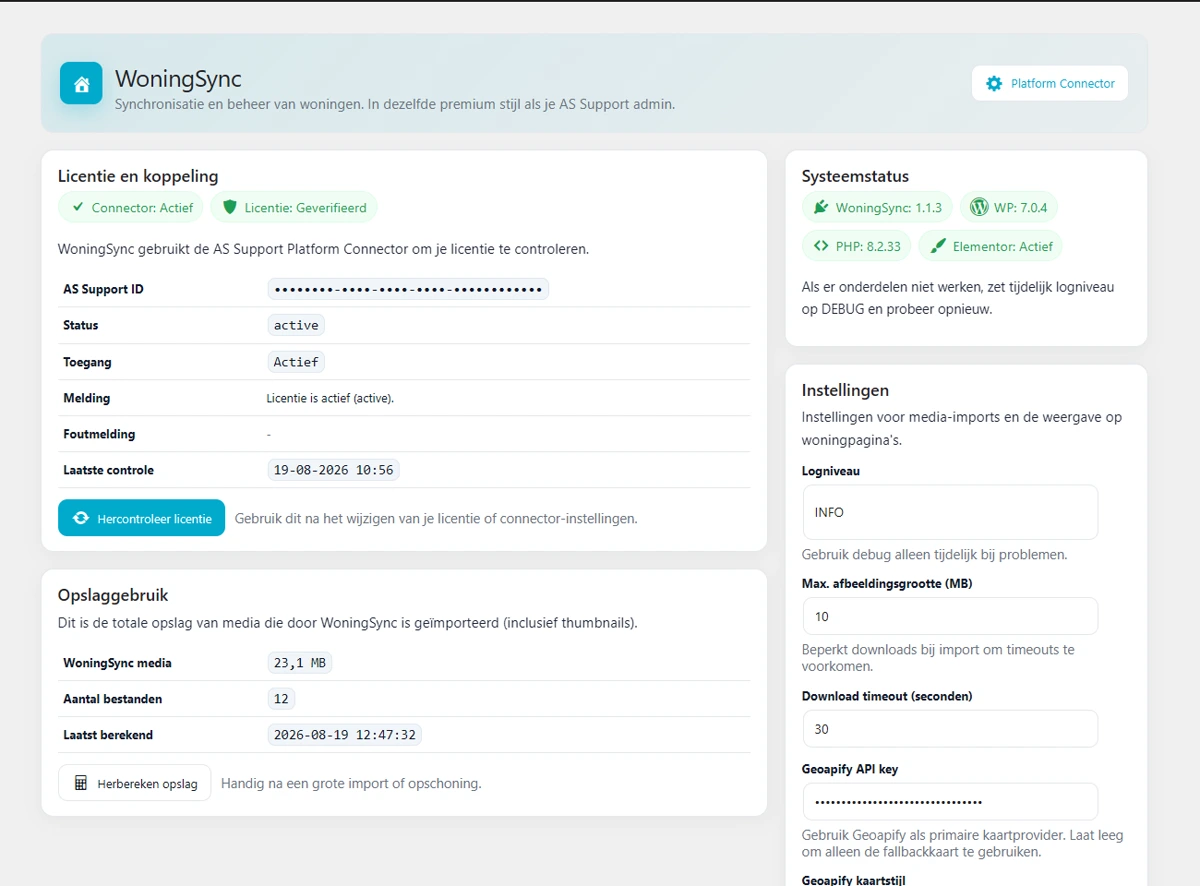Click the masked AS Support ID value
This screenshot has height=886, width=1200.
[408, 289]
